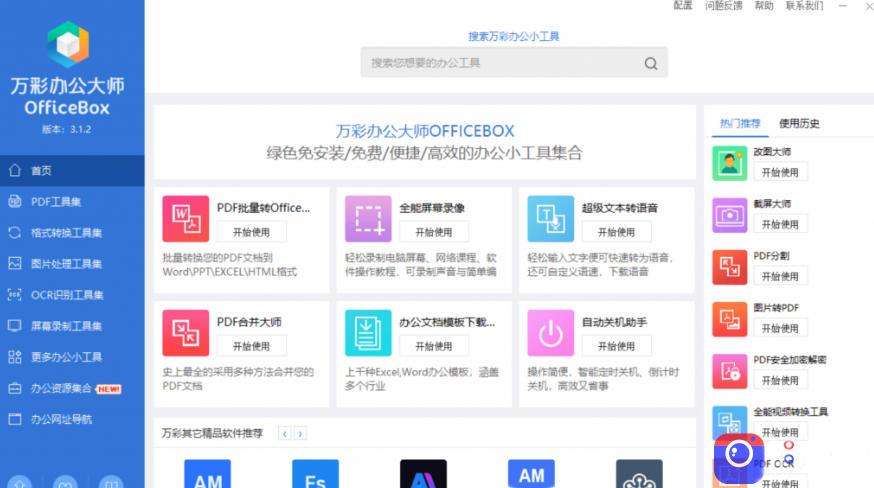Start using 超级文本转语音 tool

point(616,232)
